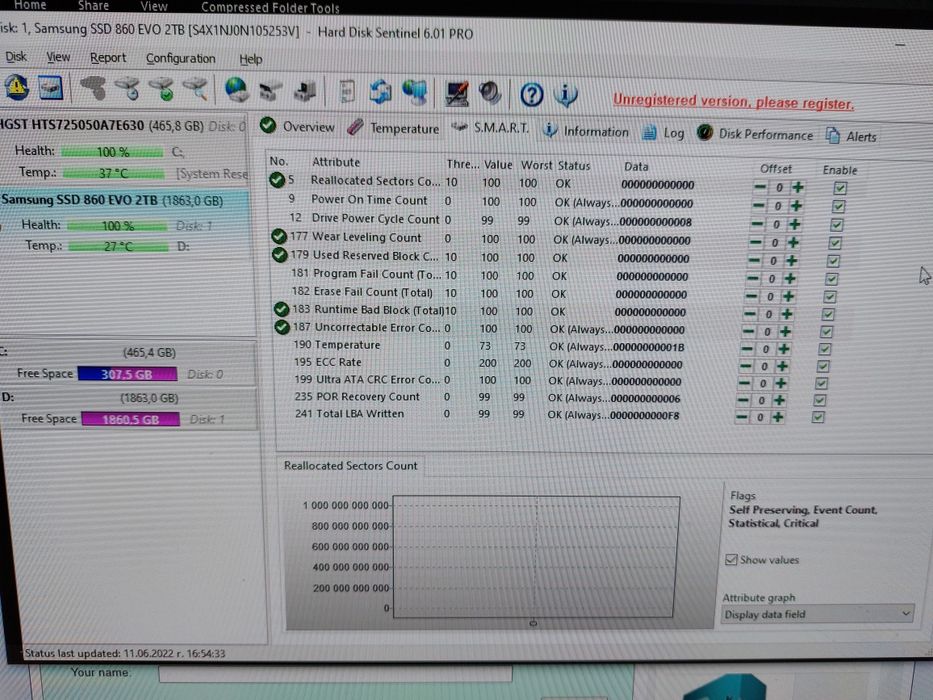Click the green check icon beside Uncorrectable Error
933x700 pixels.
coord(281,327)
